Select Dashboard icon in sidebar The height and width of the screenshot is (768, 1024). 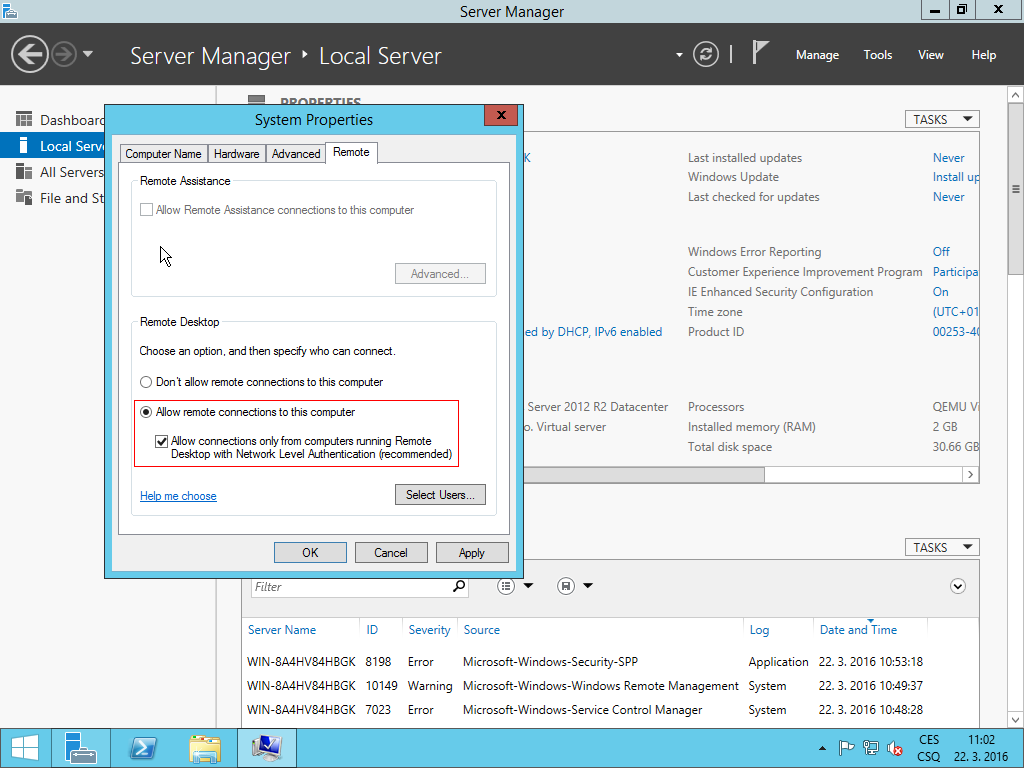pyautogui.click(x=24, y=120)
